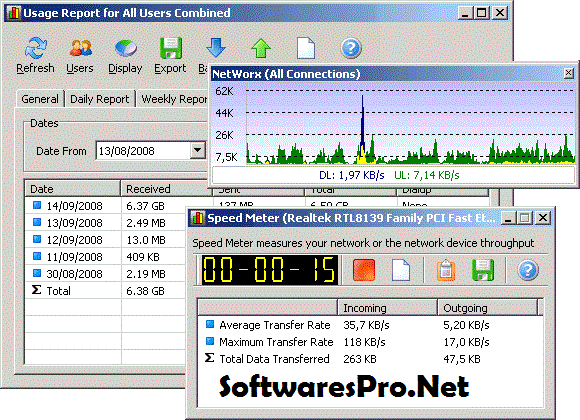Click the Date column header
Screen dimensions: 580x420
click(x=72, y=189)
